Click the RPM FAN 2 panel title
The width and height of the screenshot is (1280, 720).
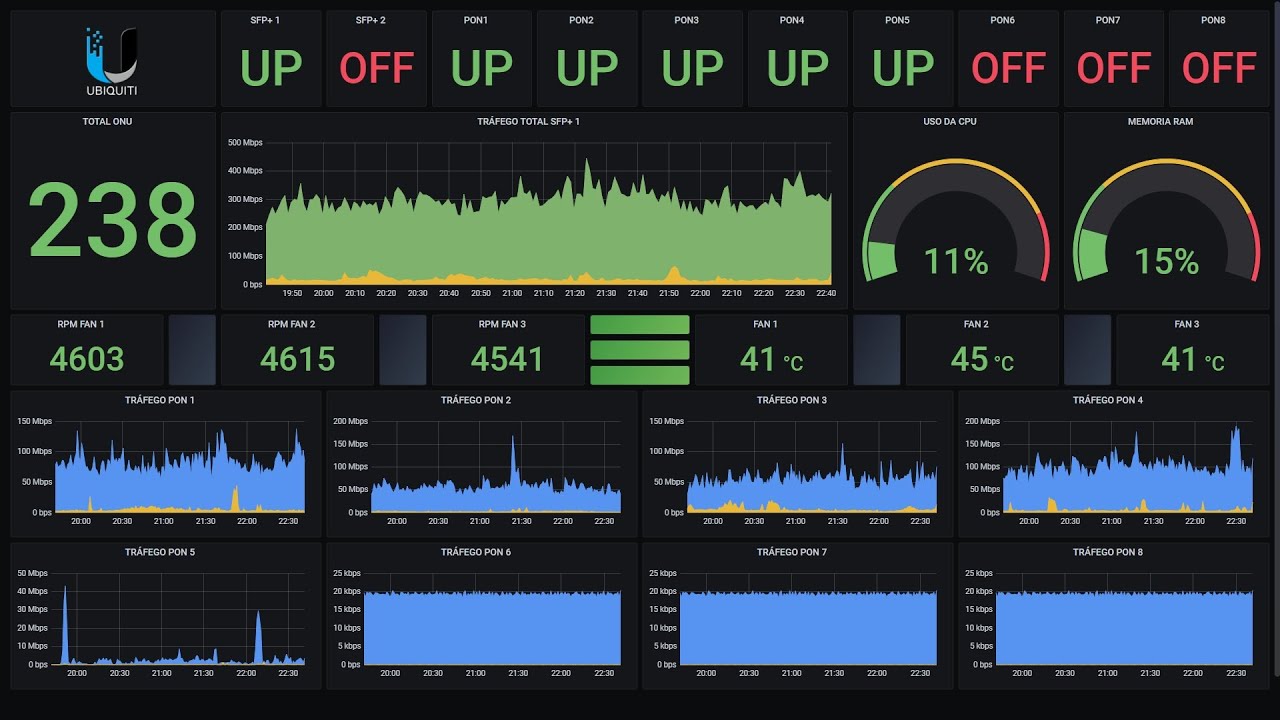pyautogui.click(x=292, y=325)
